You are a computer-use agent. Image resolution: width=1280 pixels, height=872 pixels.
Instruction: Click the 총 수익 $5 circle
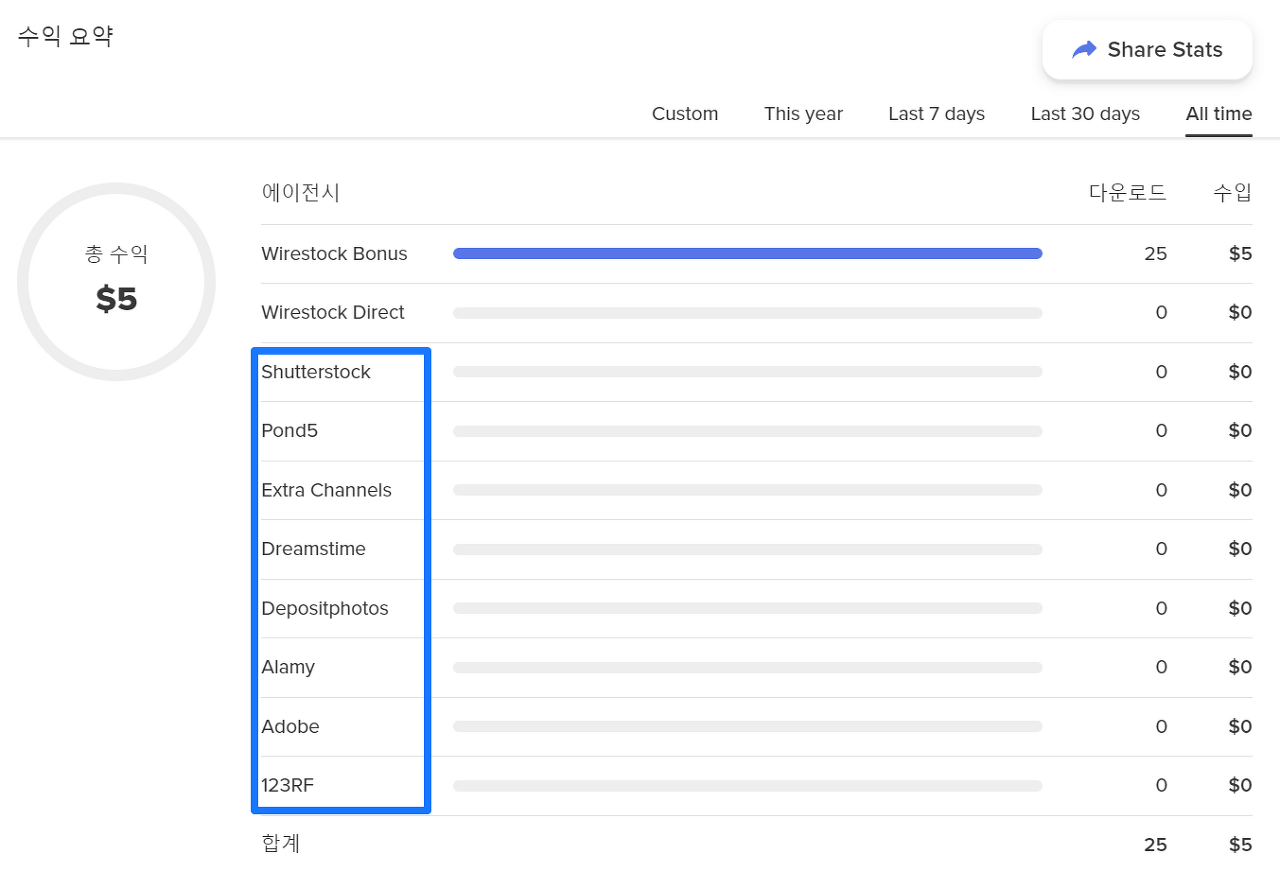click(x=116, y=282)
